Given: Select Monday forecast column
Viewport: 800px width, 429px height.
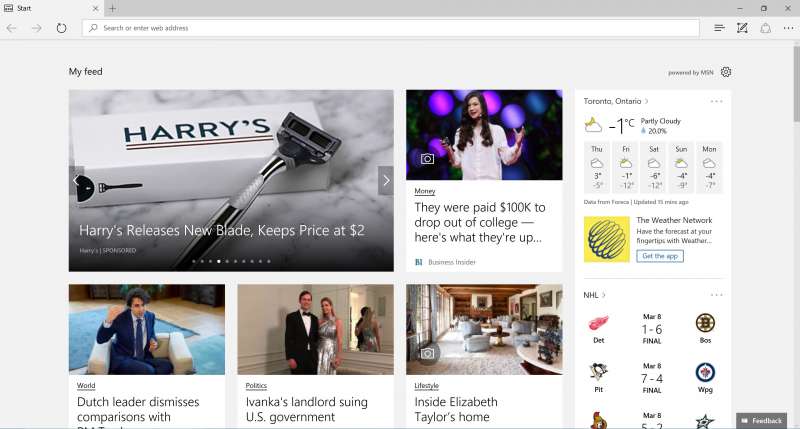Looking at the screenshot, I should 709,167.
